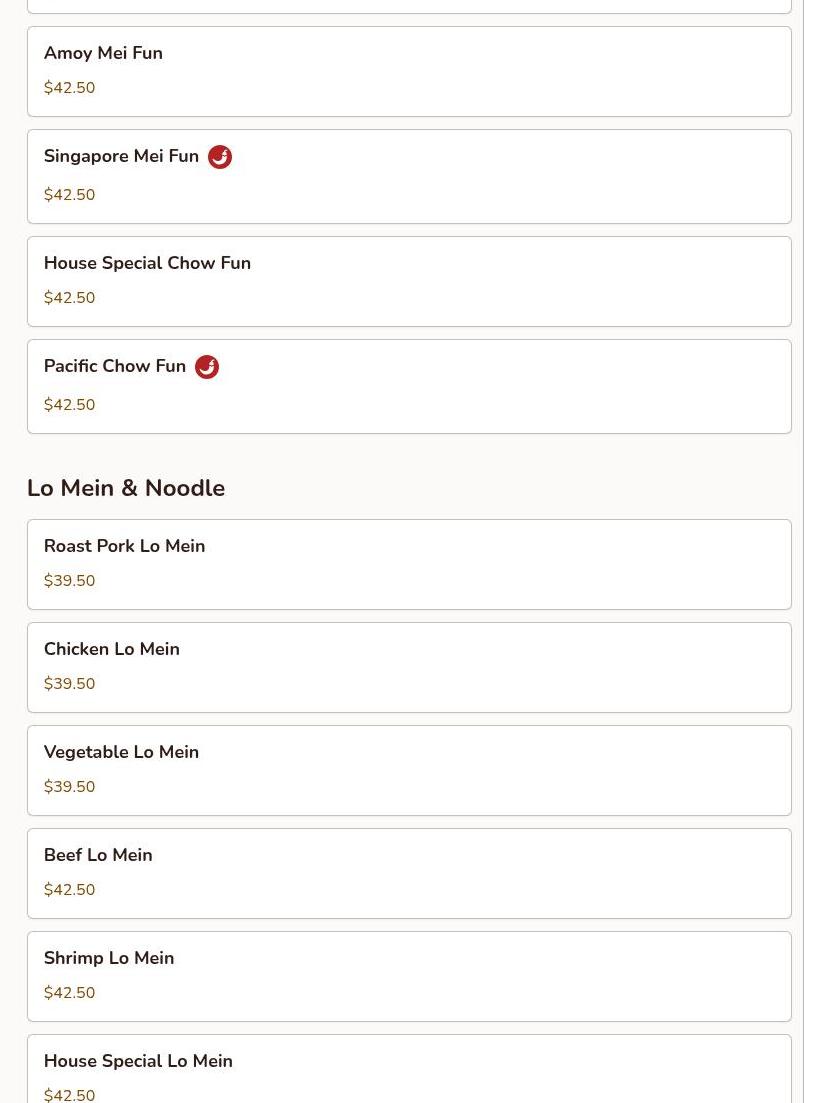Select Shrimp Lo Mein
824x1103 pixels.
[409, 976]
